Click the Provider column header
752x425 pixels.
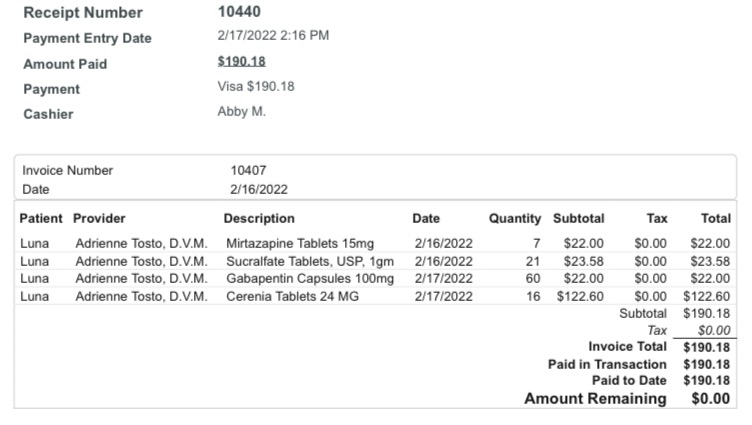pos(99,218)
